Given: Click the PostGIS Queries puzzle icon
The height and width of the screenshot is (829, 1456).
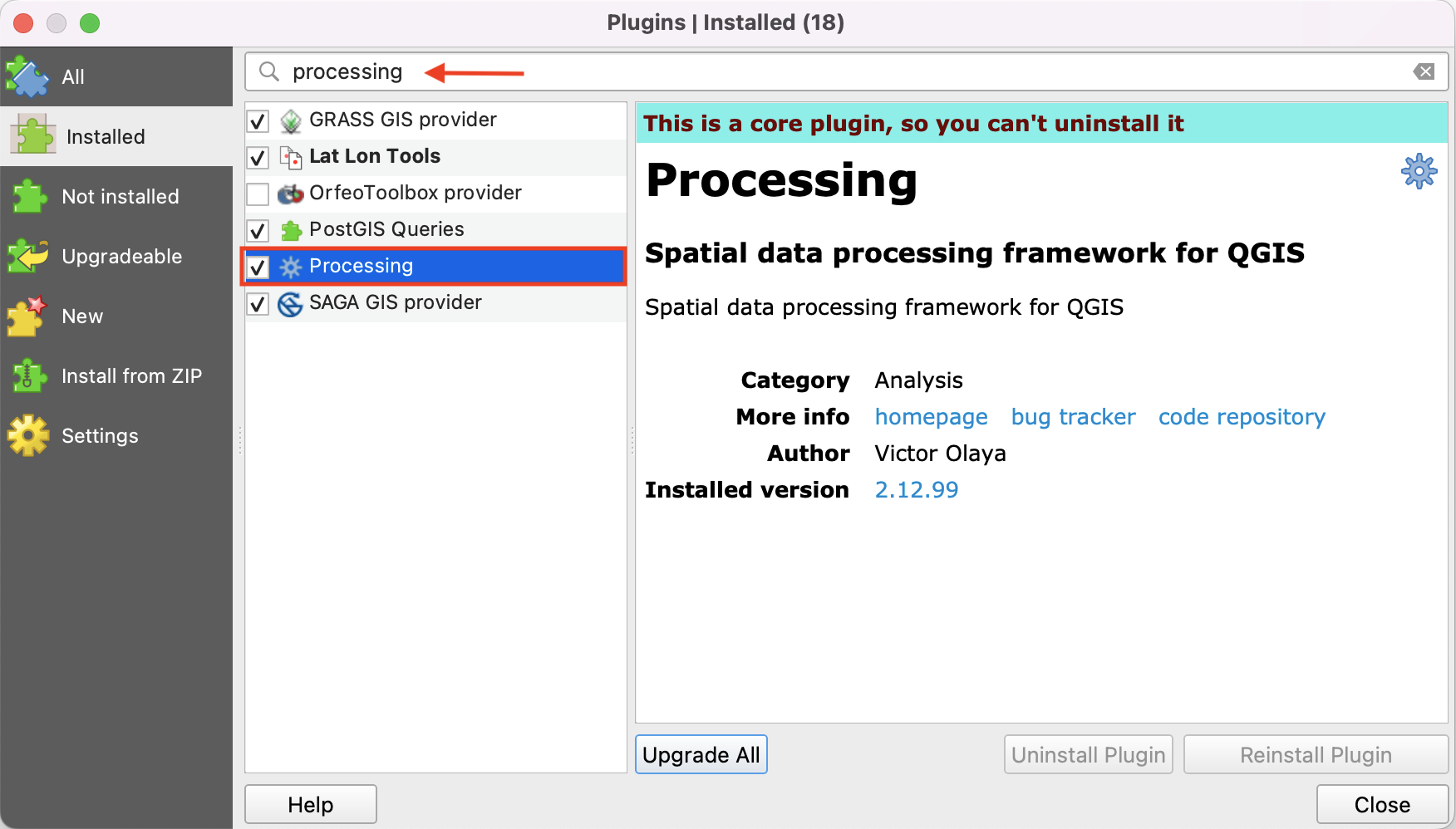Looking at the screenshot, I should [x=290, y=230].
